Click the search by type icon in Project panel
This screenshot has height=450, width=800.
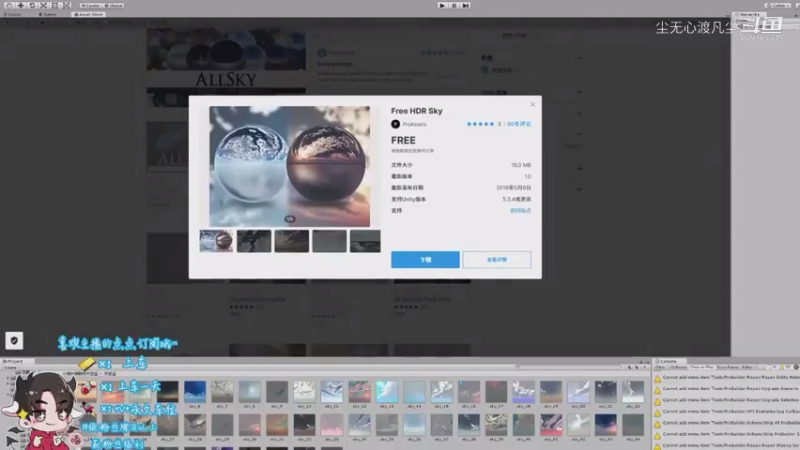click(x=630, y=367)
